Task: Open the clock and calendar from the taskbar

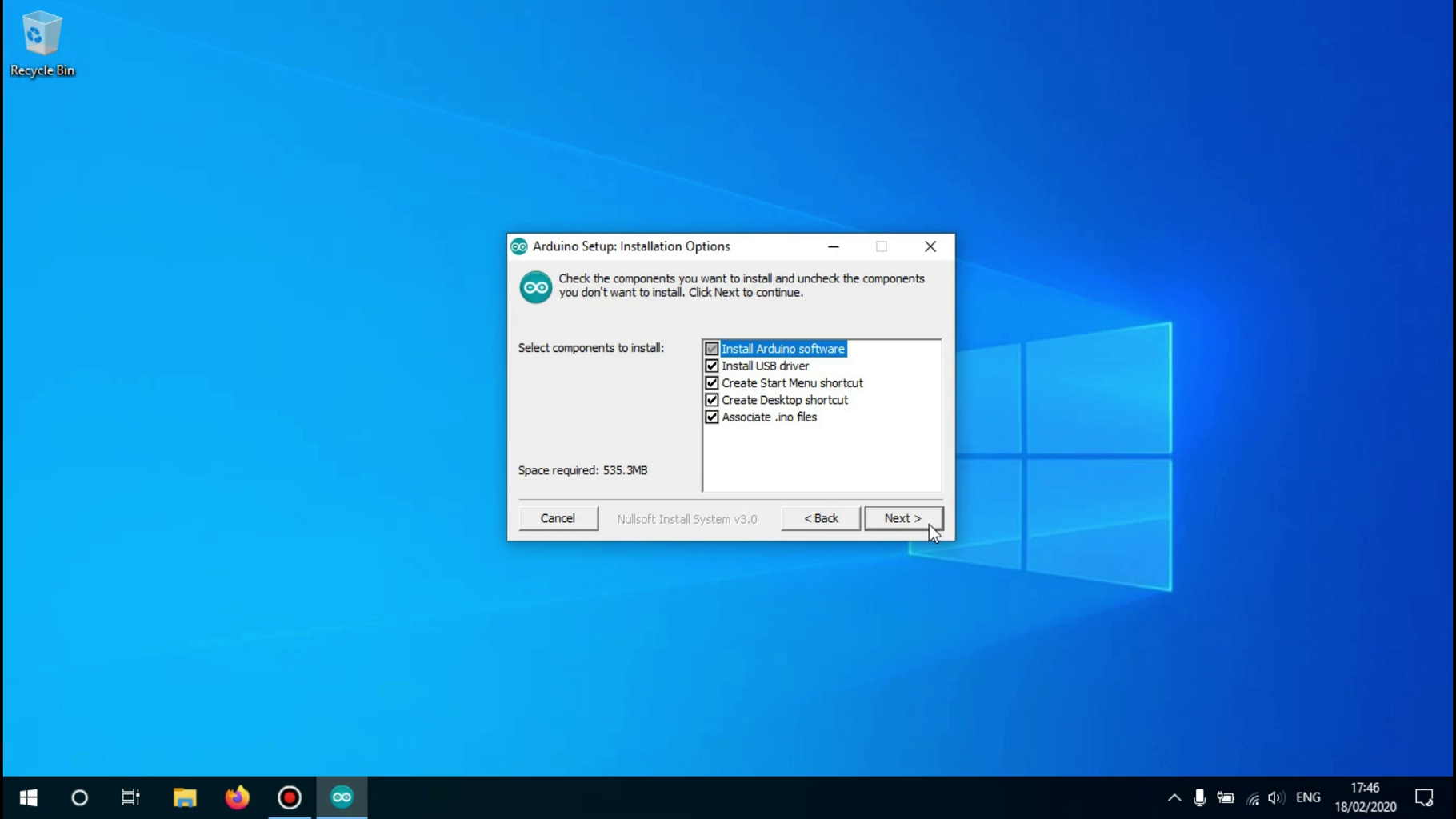Action: (x=1366, y=797)
